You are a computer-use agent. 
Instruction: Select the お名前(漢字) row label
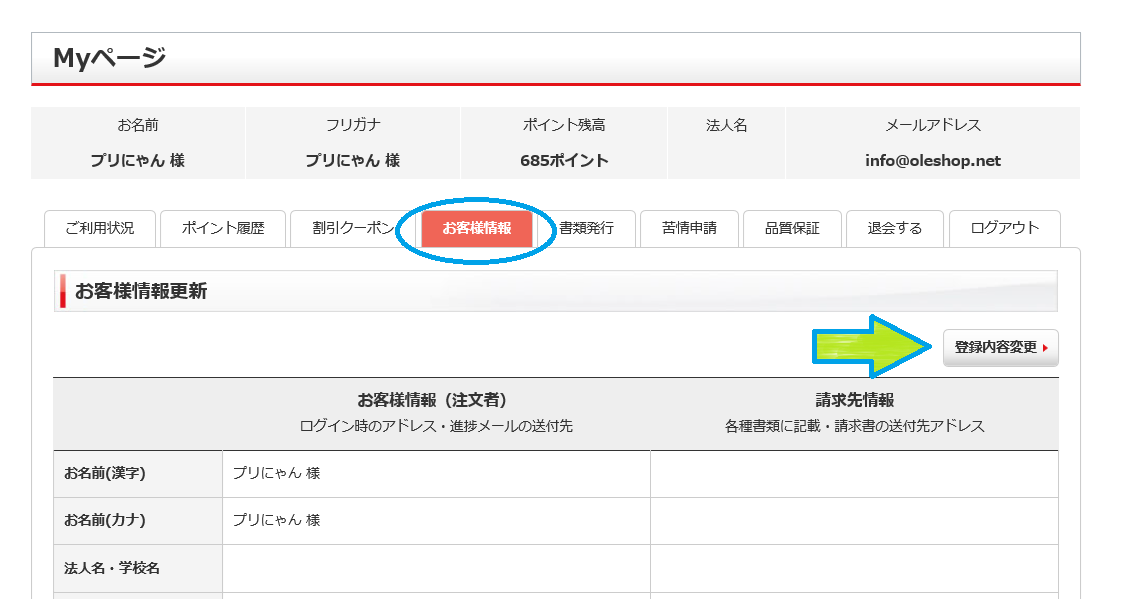(106, 473)
